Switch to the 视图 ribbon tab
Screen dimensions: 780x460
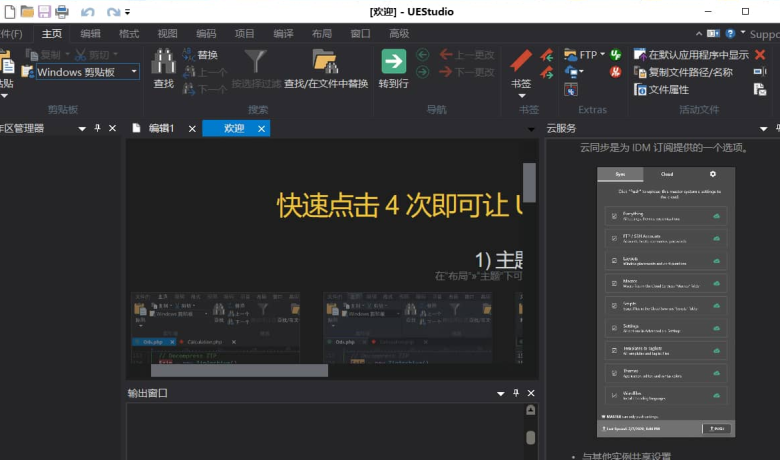[x=167, y=34]
